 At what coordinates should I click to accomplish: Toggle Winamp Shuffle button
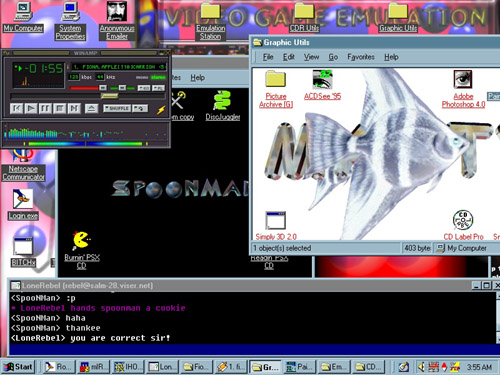(x=117, y=109)
